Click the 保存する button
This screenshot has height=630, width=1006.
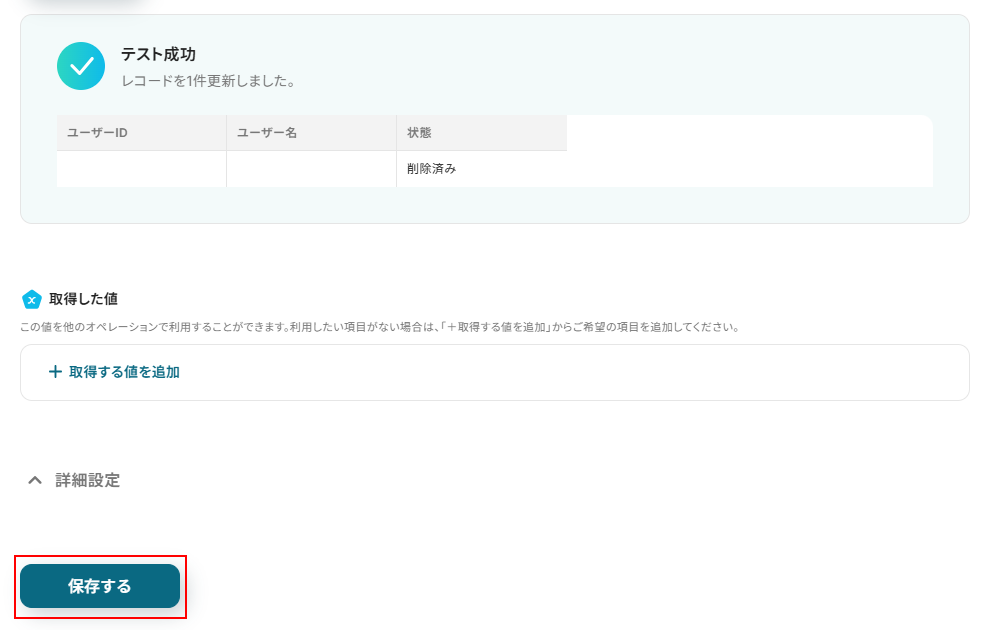pyautogui.click(x=100, y=586)
